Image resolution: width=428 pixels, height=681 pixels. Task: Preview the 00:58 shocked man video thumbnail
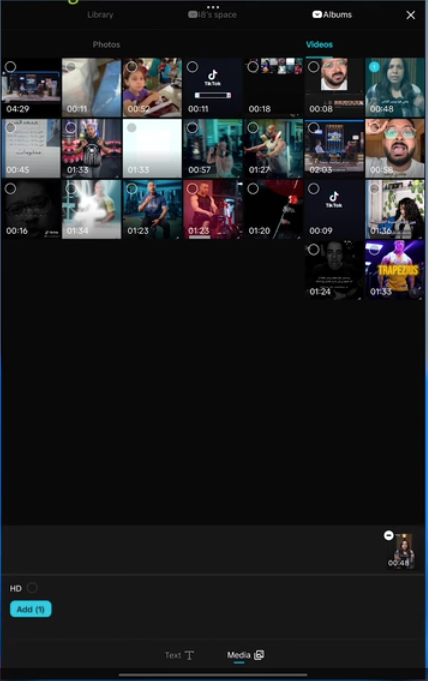pyautogui.click(x=395, y=149)
